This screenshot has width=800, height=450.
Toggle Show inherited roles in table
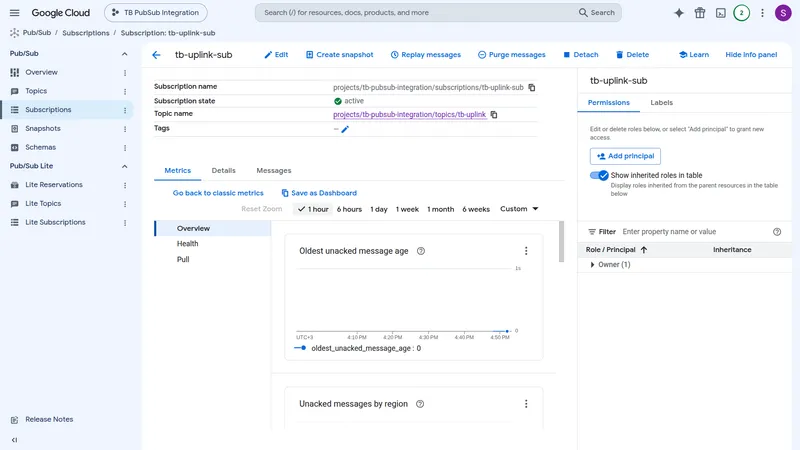599,176
